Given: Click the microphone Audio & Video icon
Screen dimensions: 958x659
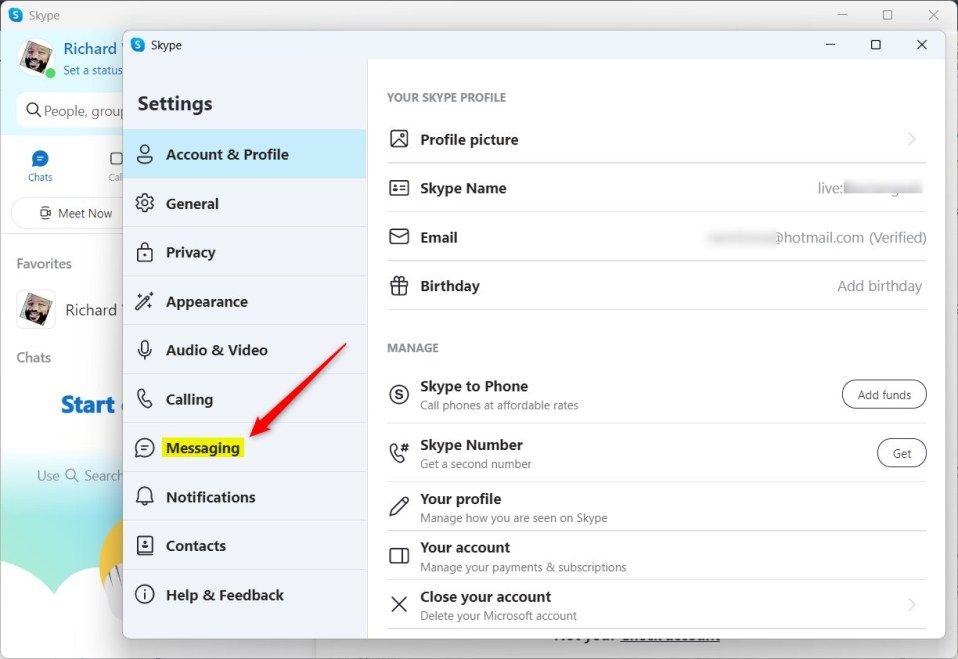Looking at the screenshot, I should 145,350.
